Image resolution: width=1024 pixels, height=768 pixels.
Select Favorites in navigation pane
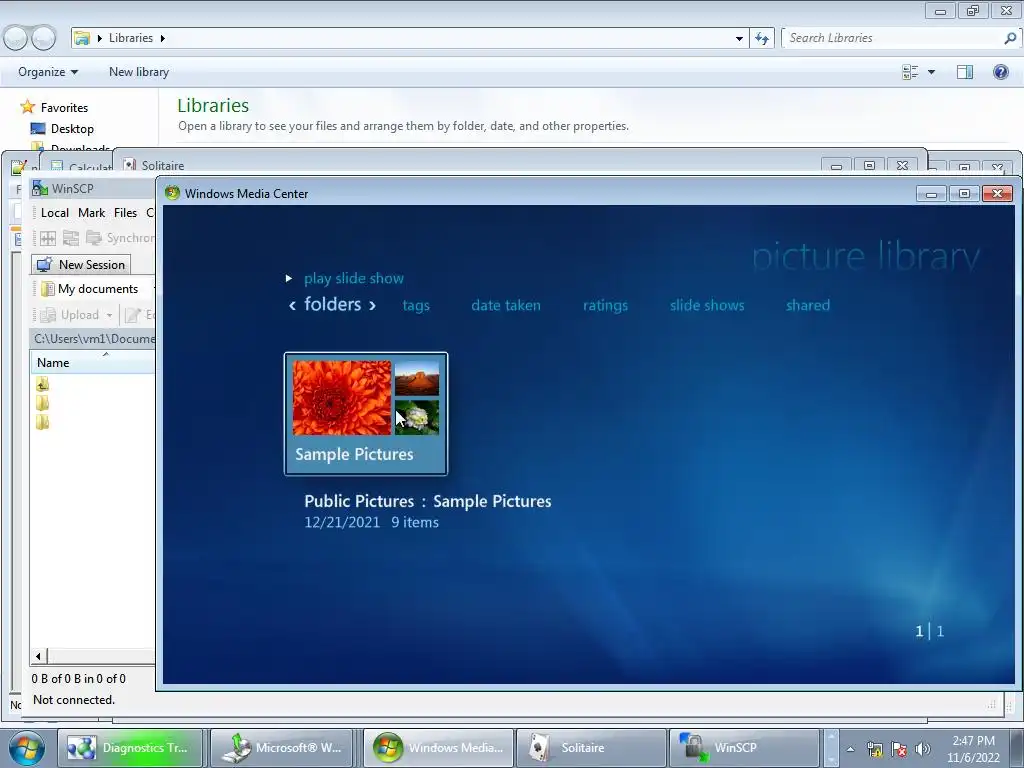coord(64,108)
